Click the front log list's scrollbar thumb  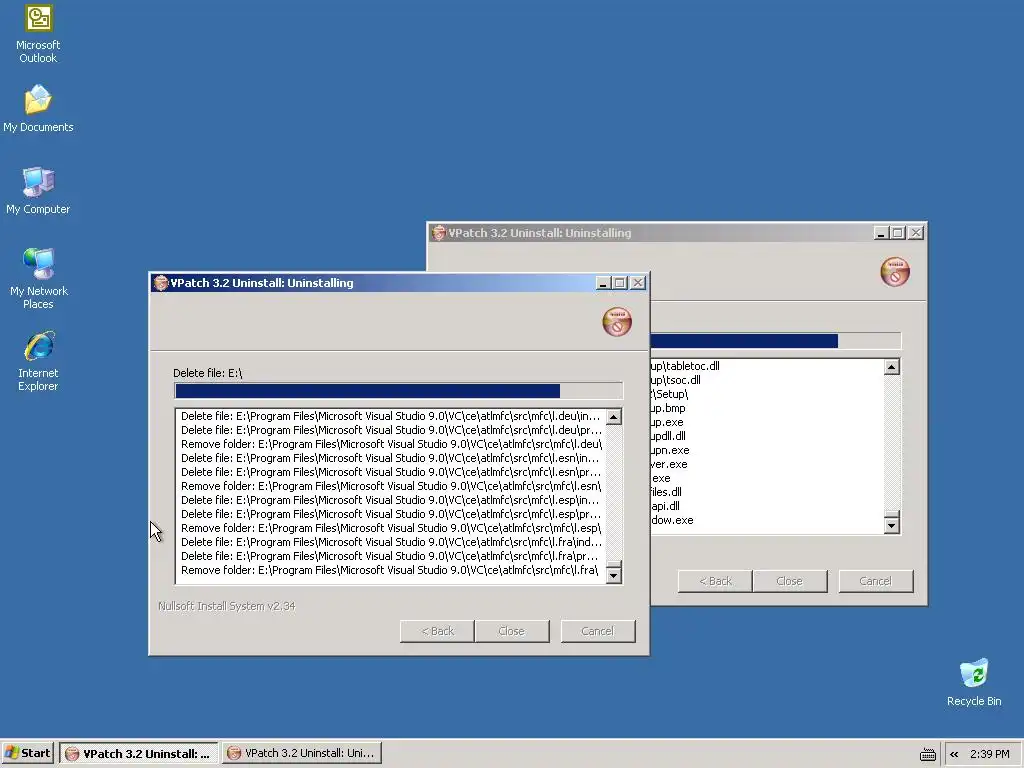613,564
